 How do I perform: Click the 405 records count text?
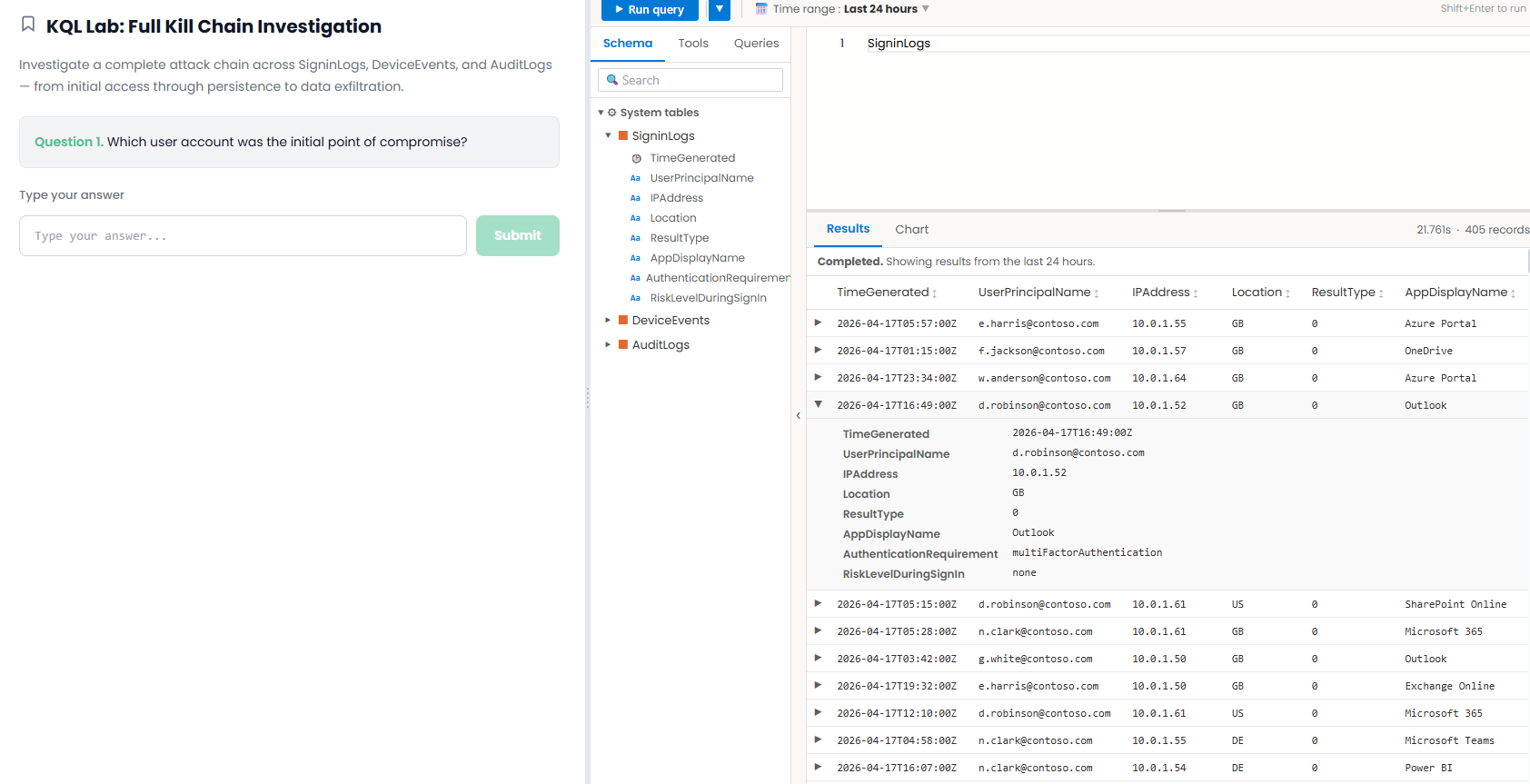[1496, 230]
